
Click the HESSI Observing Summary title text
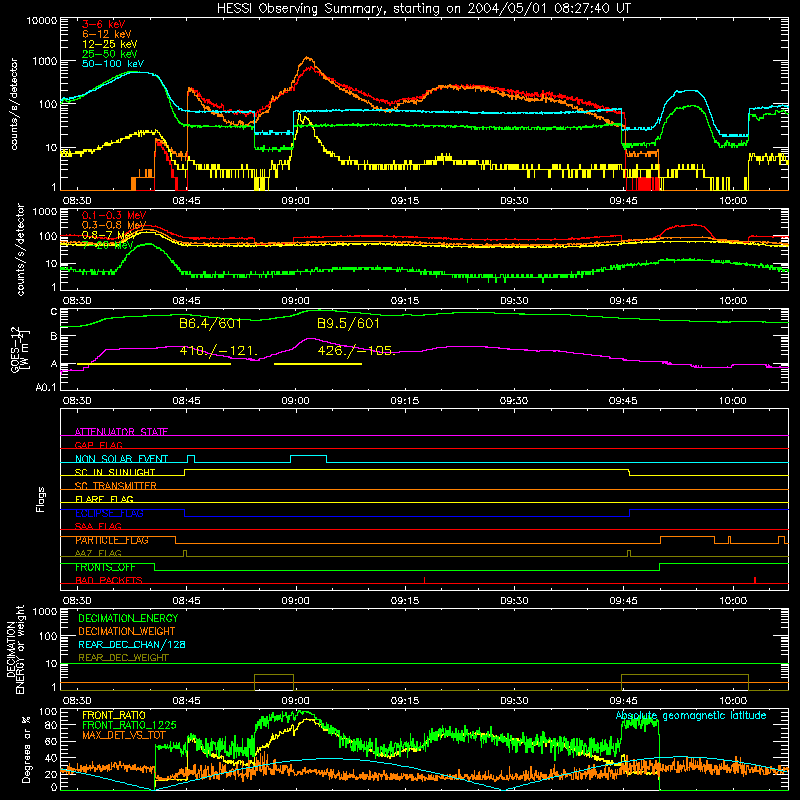424,8
